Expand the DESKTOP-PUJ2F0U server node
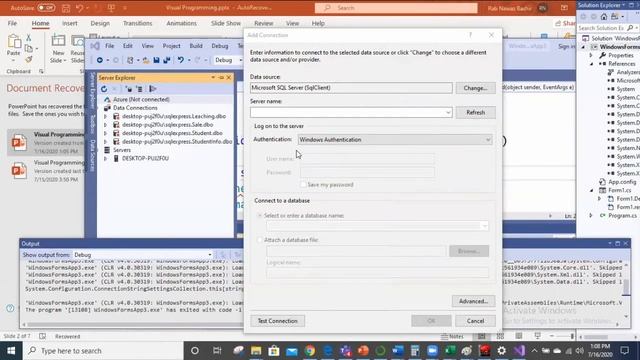This screenshot has height=360, width=640. 105,158
